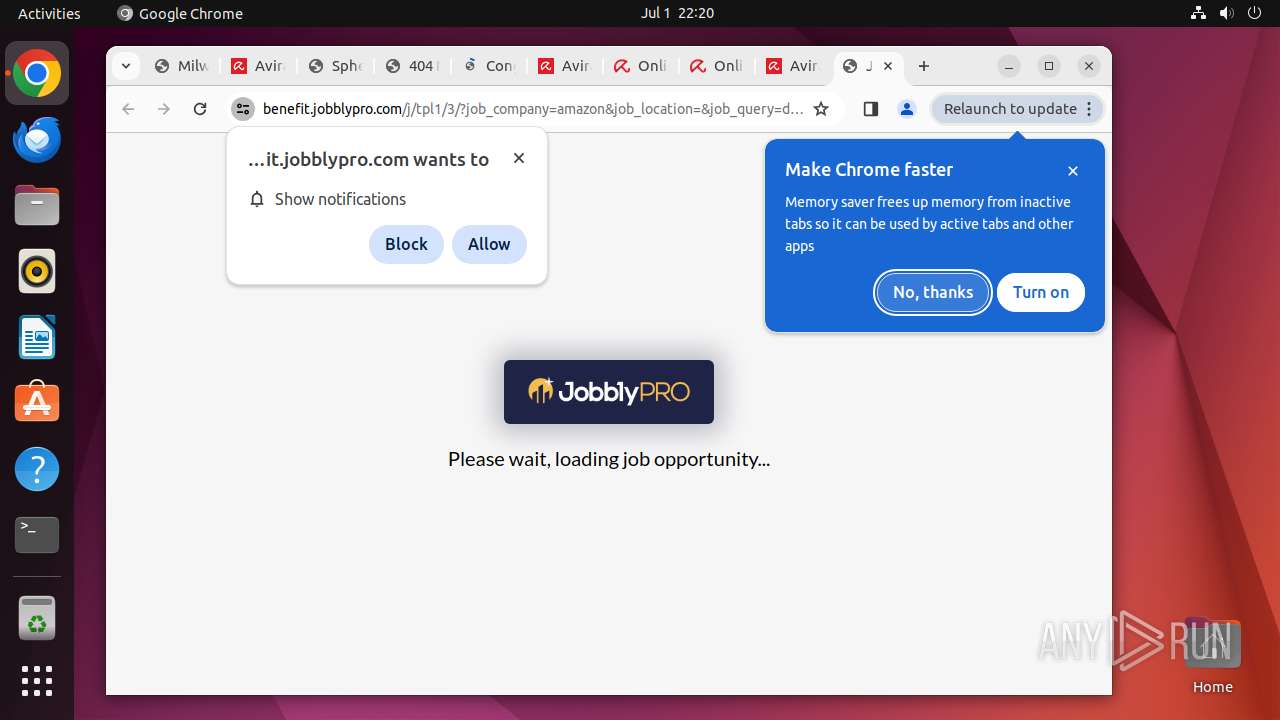Launch Thunderbird Mail from the dock

tap(37, 140)
